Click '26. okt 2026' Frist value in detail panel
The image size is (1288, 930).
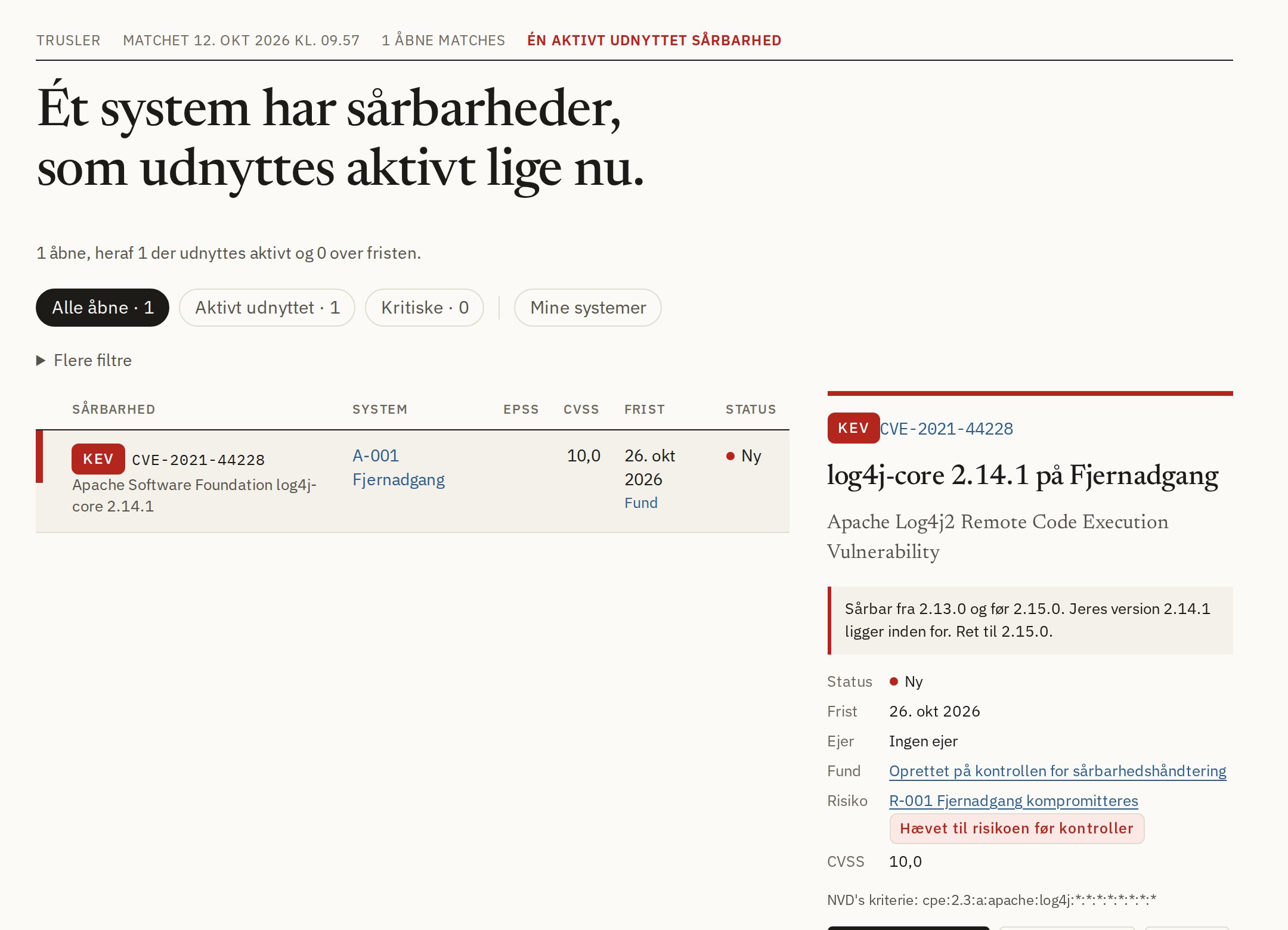point(934,711)
